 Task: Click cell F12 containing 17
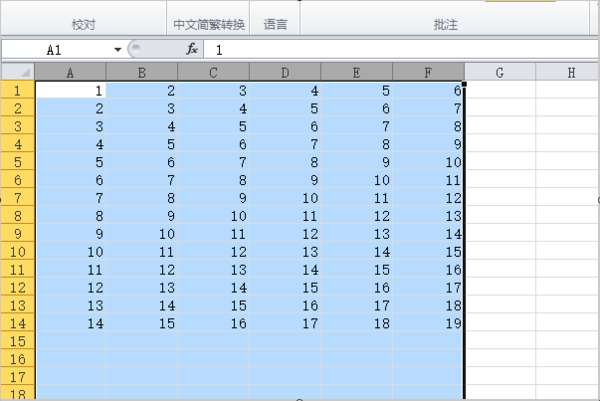tap(428, 287)
